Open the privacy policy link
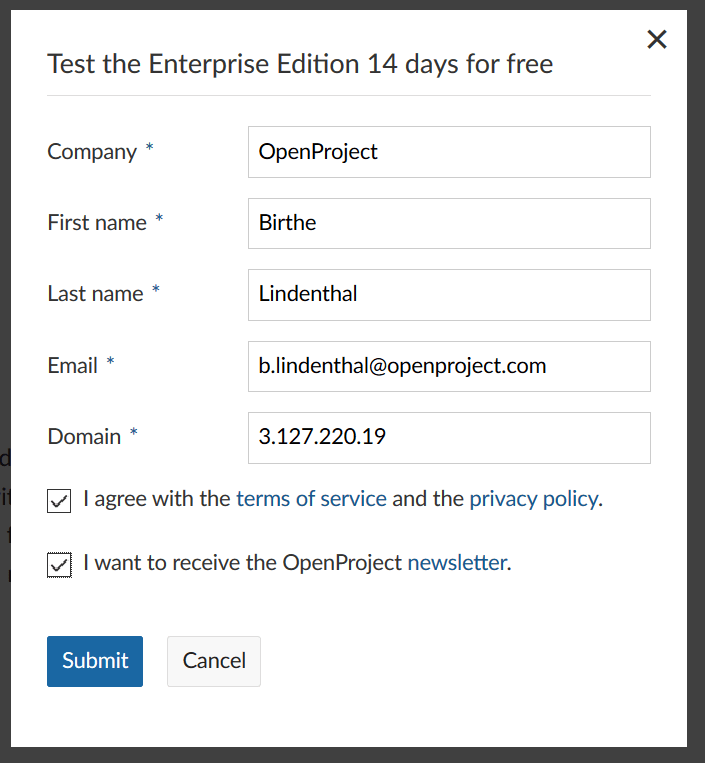 [x=533, y=499]
